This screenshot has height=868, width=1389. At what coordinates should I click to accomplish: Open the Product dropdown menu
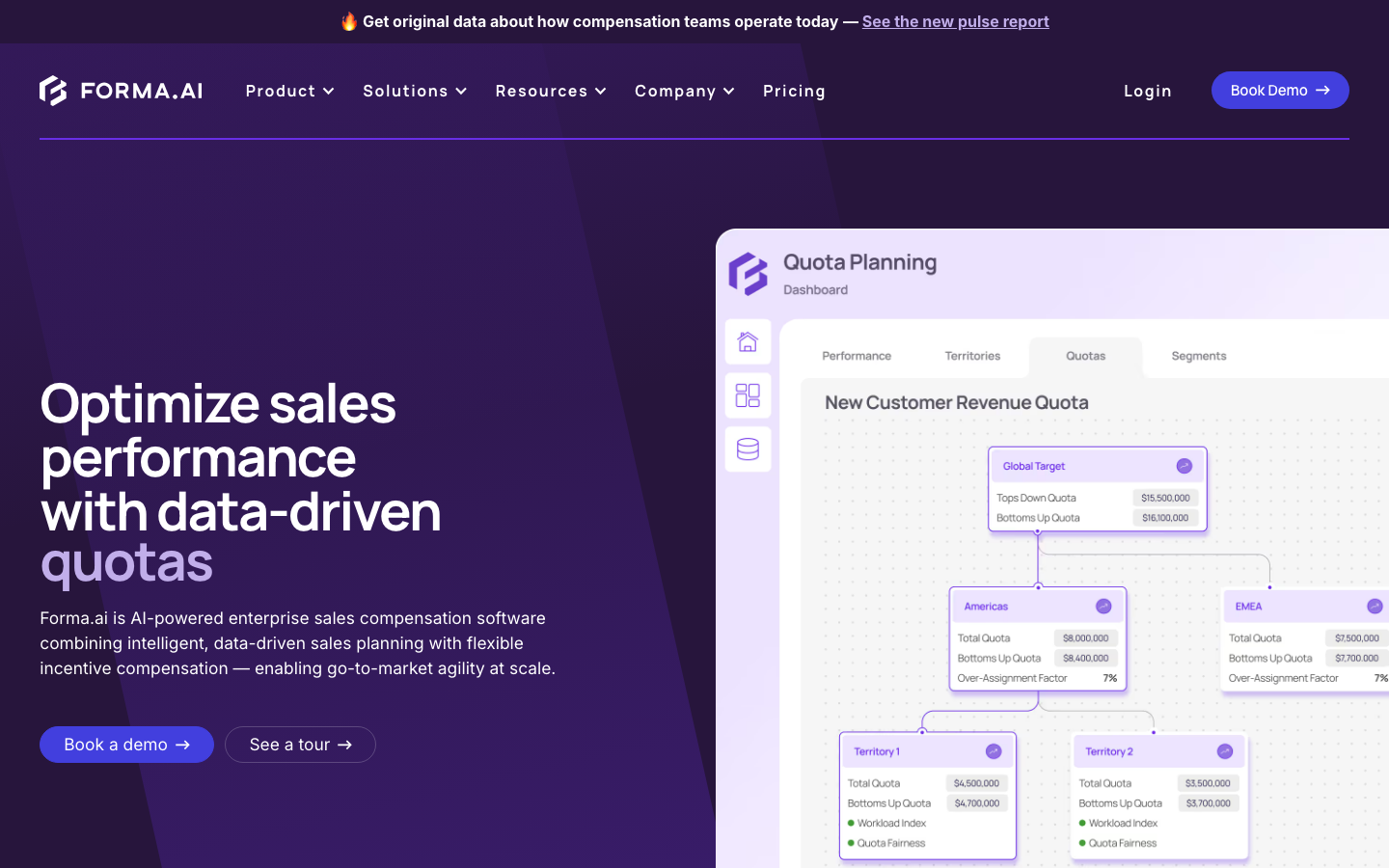(x=290, y=91)
